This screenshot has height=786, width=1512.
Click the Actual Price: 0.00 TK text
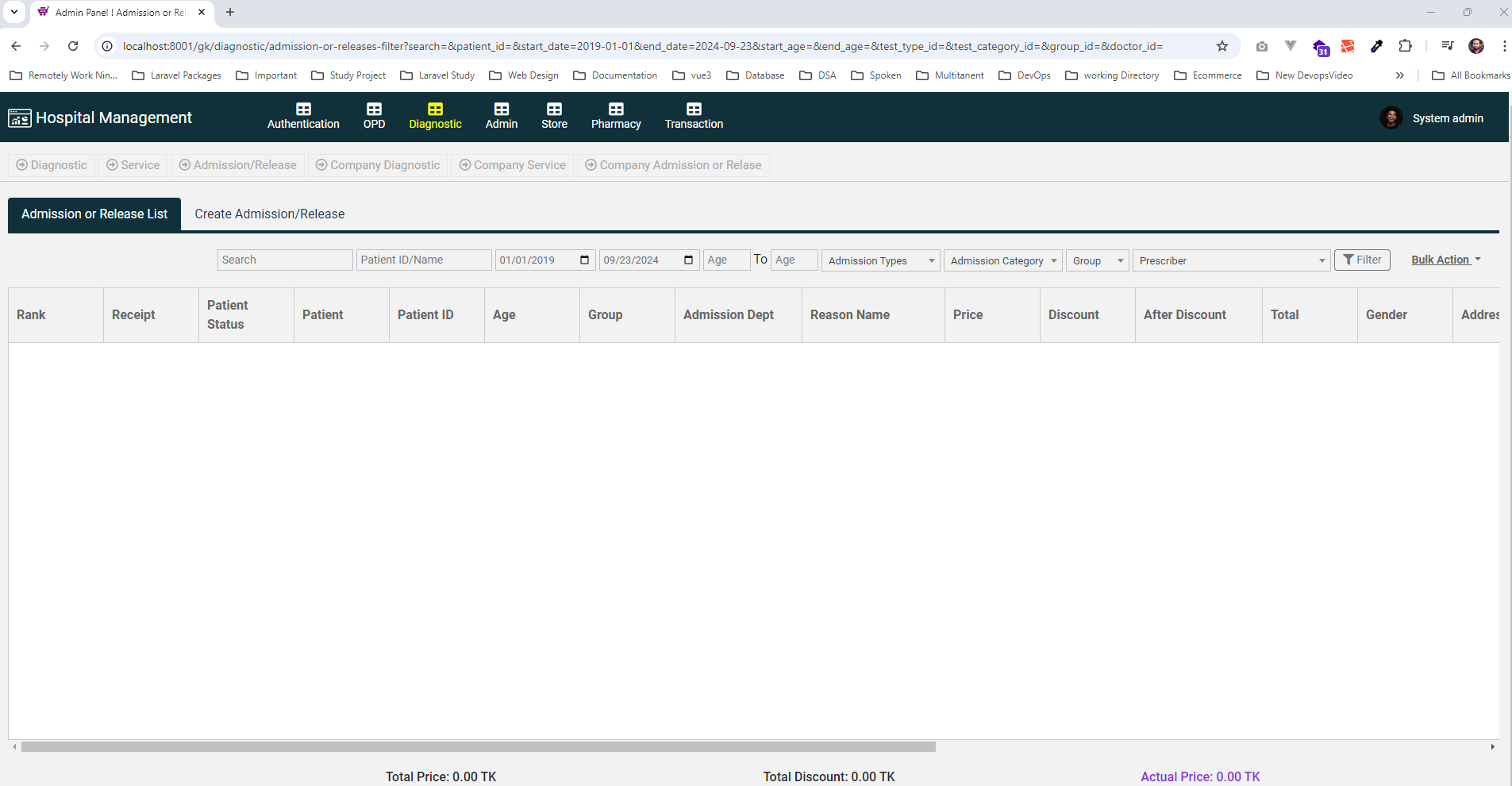(x=1200, y=776)
